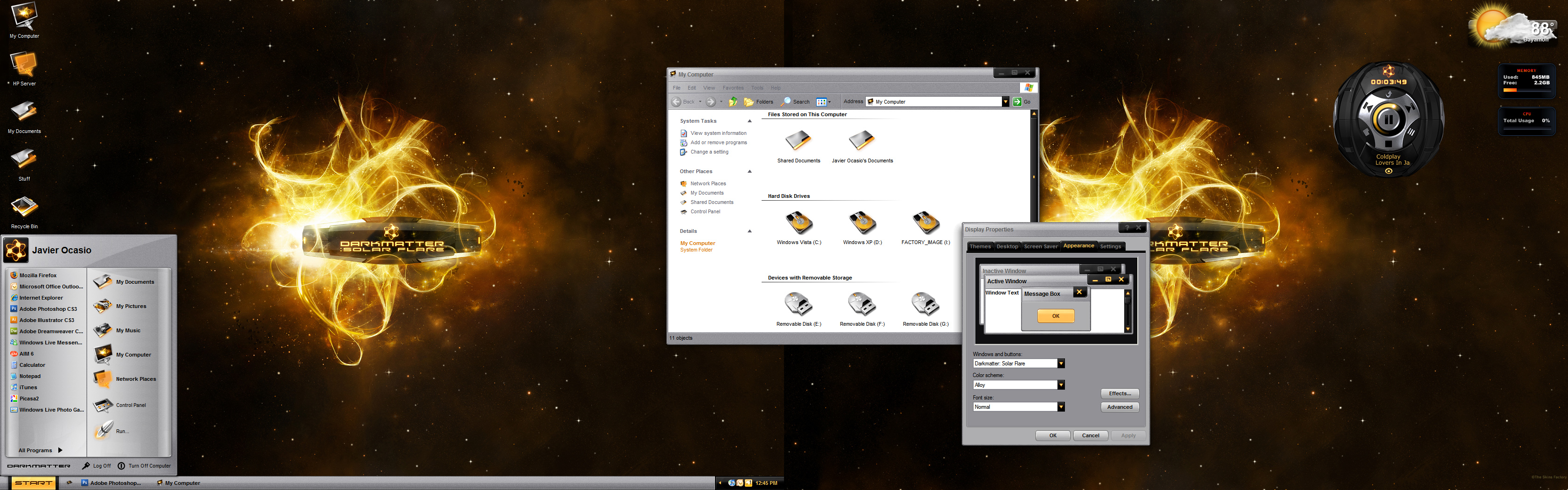
Task: Go to previous track on media player widget
Action: tap(1368, 108)
